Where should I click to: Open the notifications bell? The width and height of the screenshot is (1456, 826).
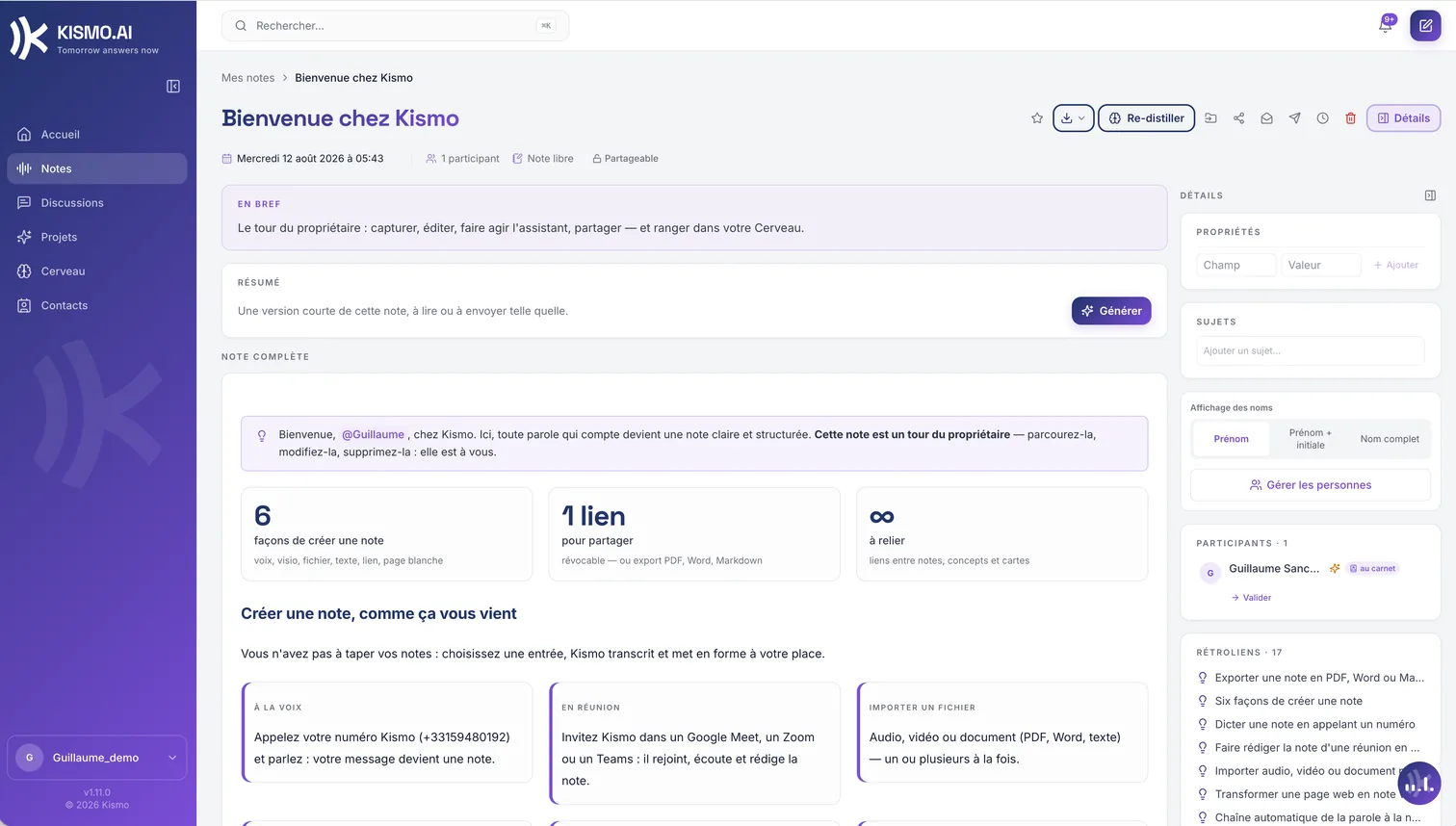1385,26
